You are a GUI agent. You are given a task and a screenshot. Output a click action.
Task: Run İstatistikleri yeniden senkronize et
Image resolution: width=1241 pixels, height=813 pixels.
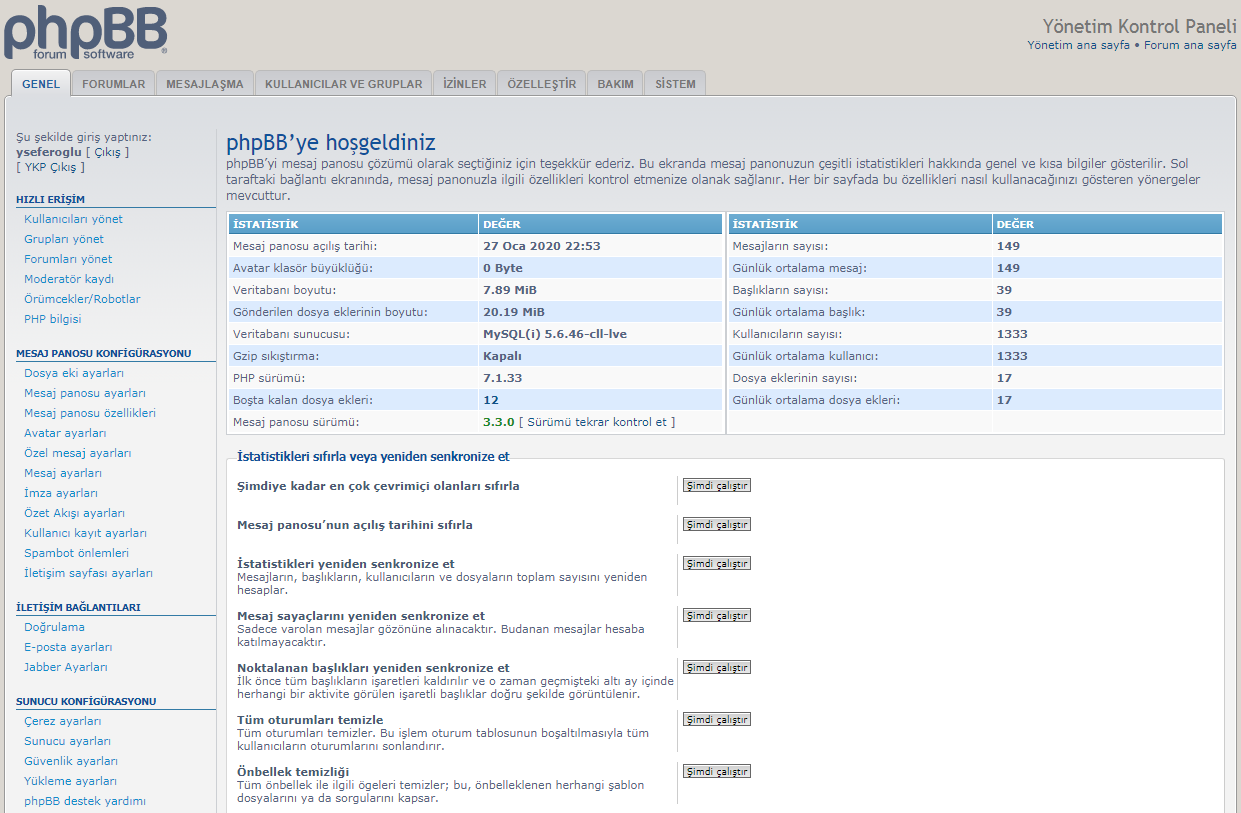(716, 564)
